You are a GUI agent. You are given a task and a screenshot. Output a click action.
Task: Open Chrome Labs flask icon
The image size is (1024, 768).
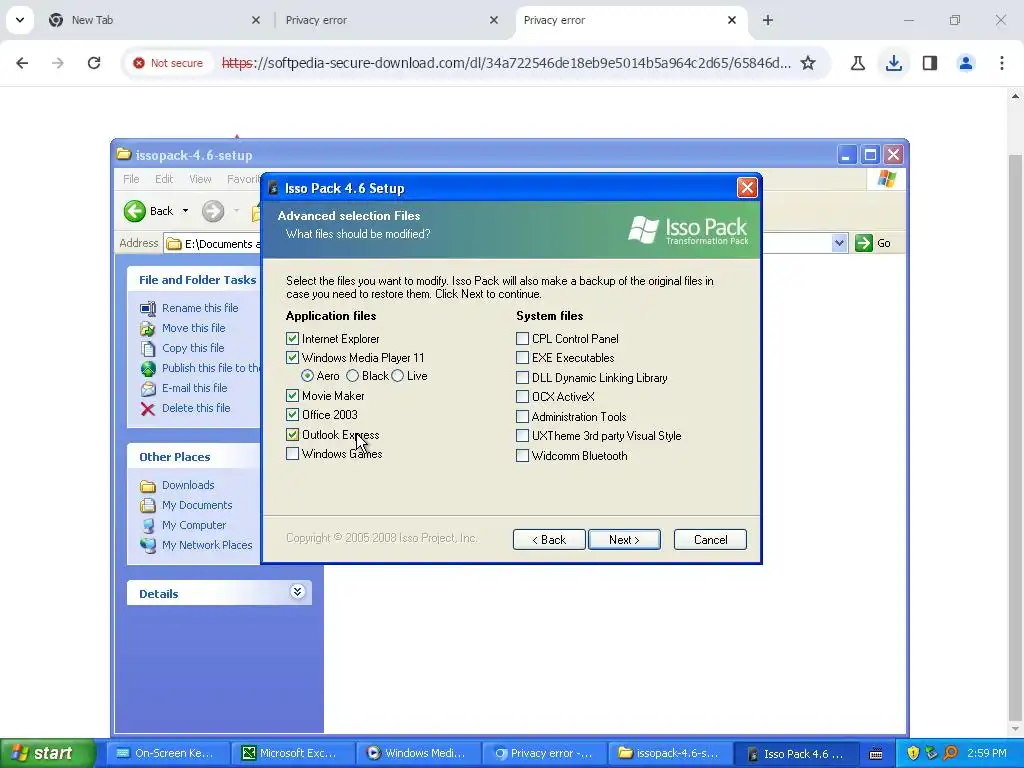point(858,63)
